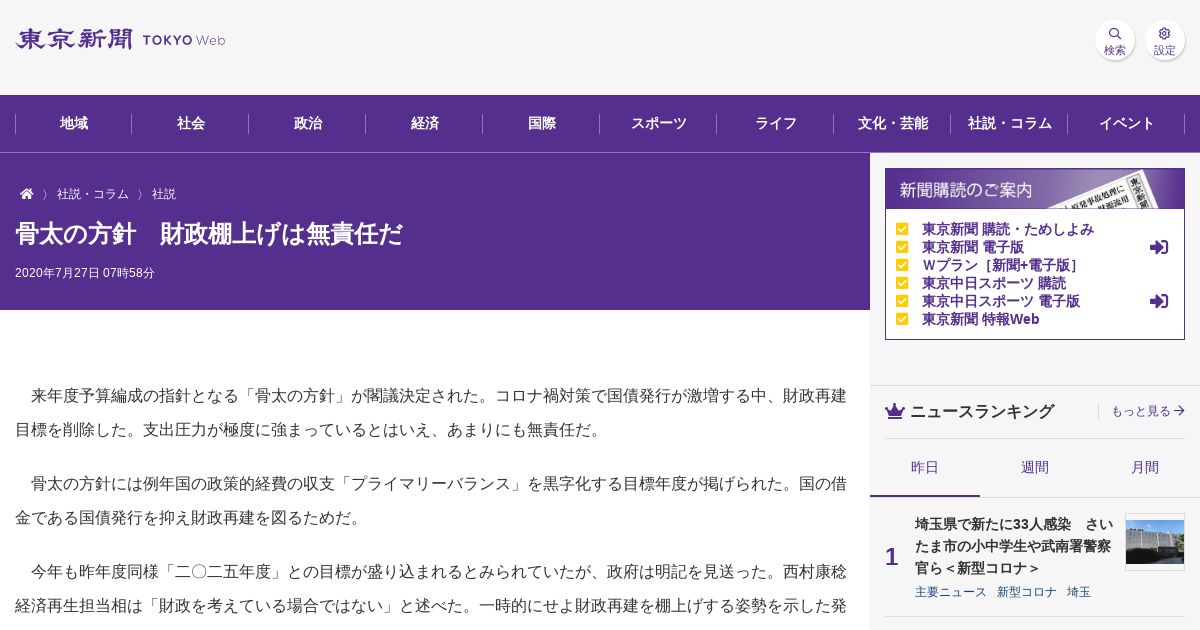Viewport: 1200px width, 630px height.
Task: Open the search (検索) icon
Action: click(x=1115, y=40)
